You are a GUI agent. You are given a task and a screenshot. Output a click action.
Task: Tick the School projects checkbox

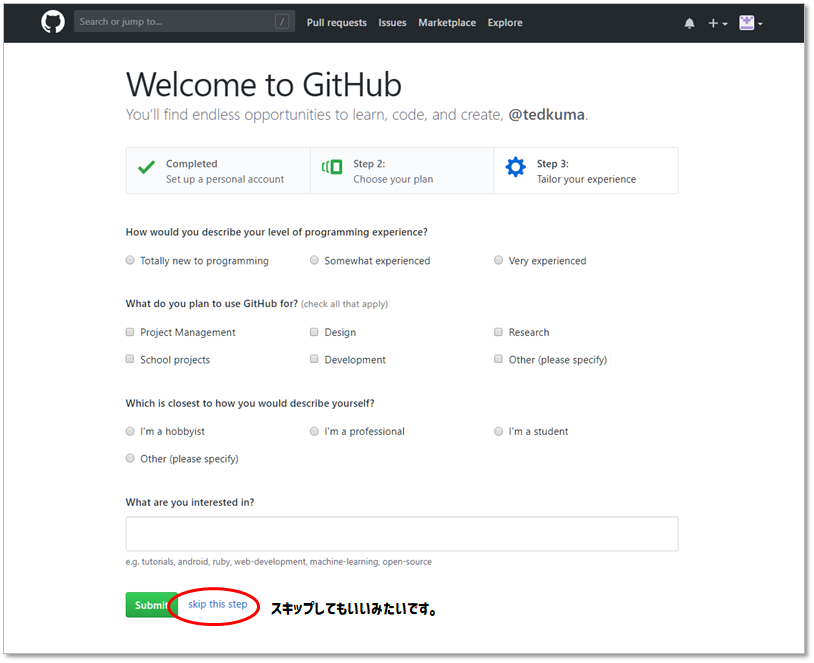[130, 358]
